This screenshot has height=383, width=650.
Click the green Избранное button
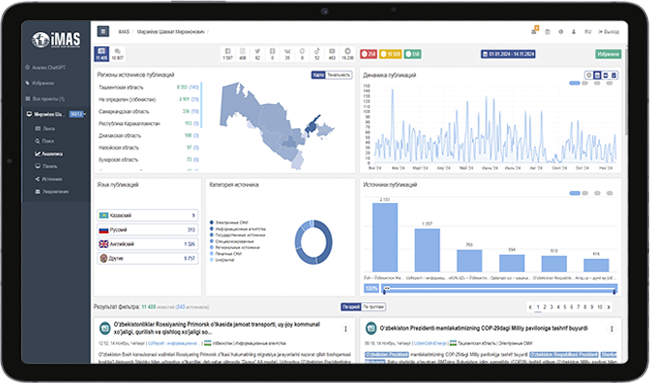608,54
